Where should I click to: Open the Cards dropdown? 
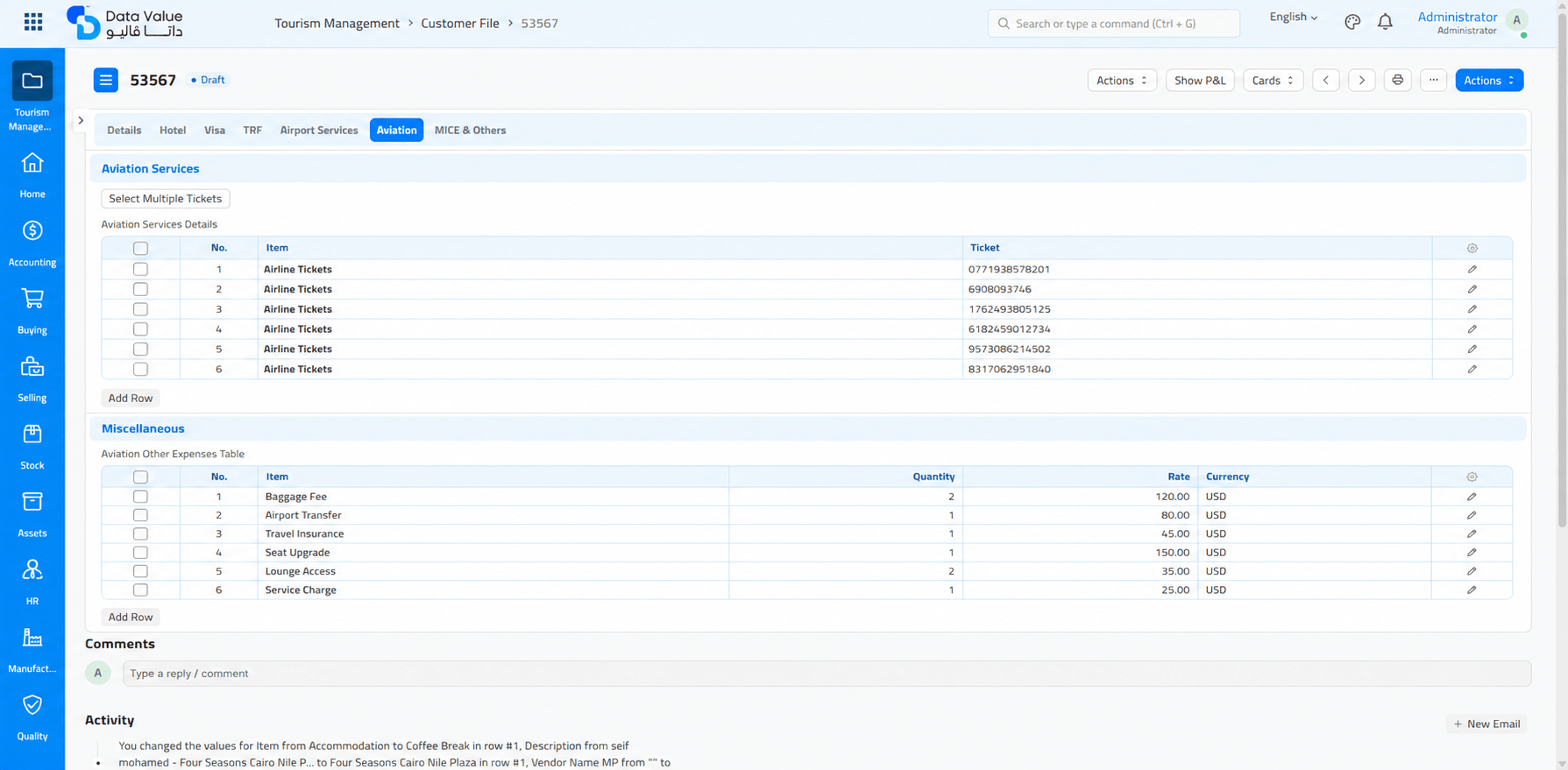tap(1273, 80)
